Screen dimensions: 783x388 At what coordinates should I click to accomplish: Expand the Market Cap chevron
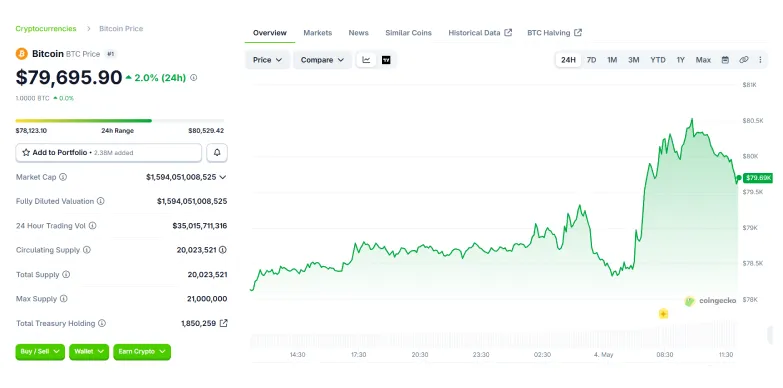click(223, 177)
